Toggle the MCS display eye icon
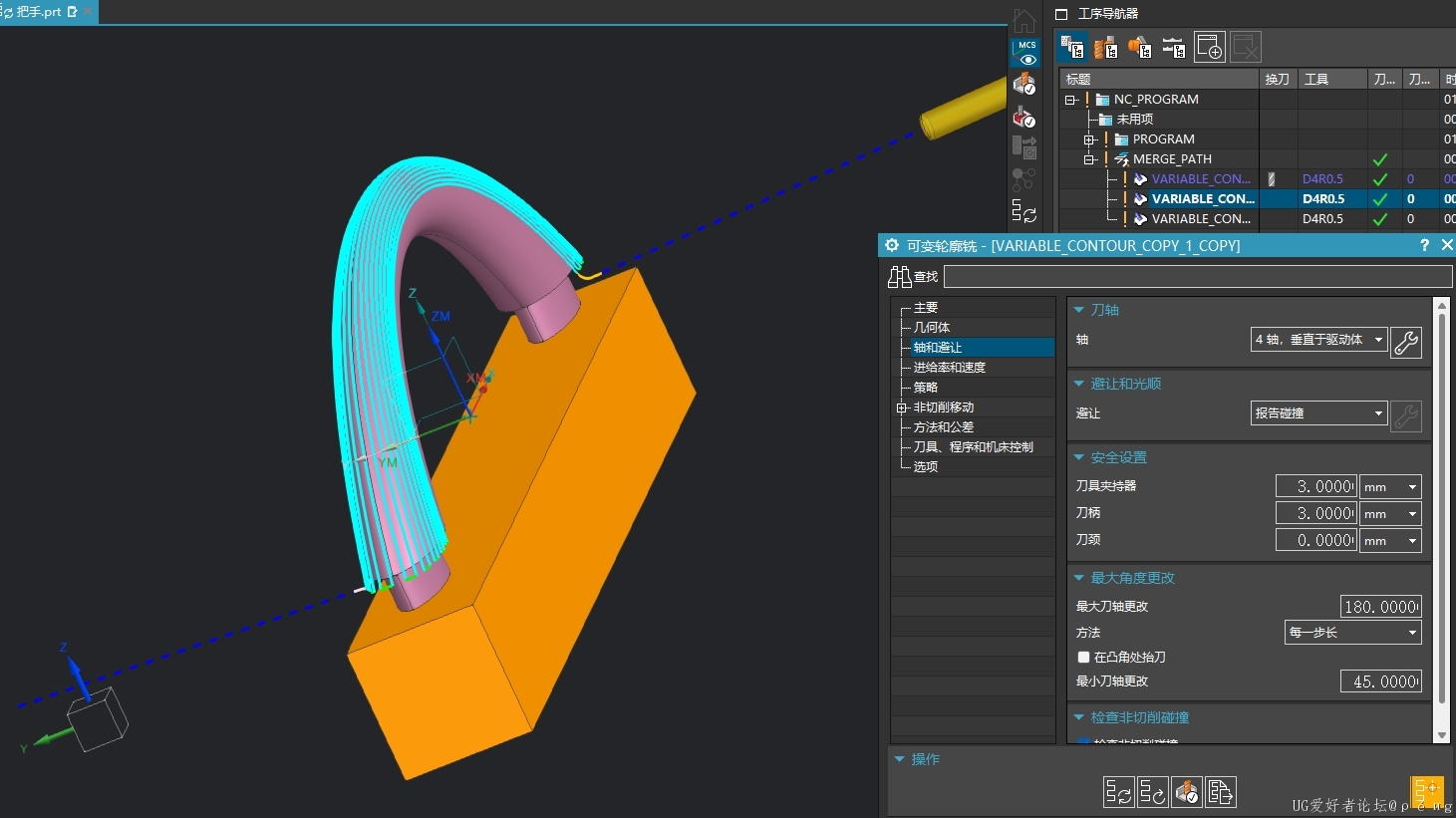The image size is (1456, 818). point(1026,53)
